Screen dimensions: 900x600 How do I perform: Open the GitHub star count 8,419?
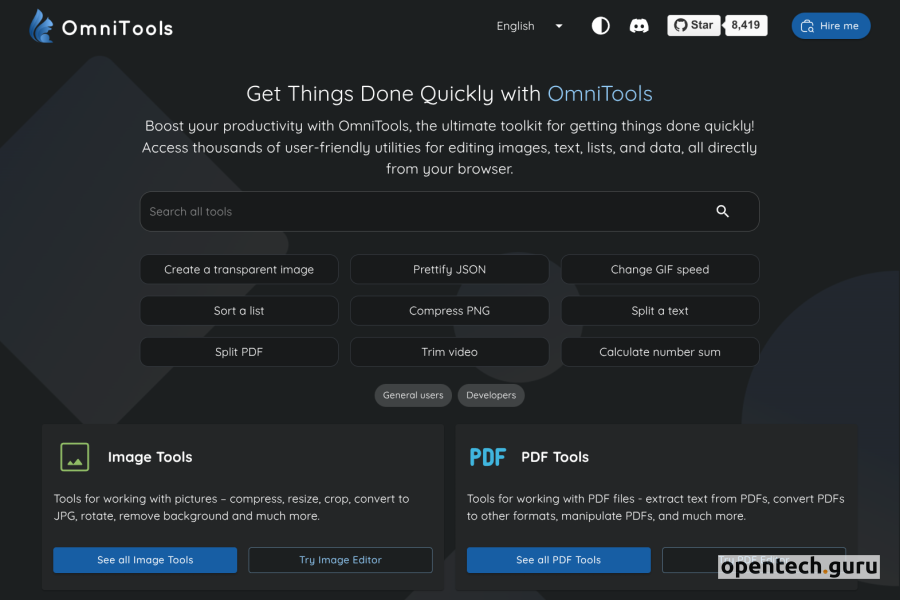pyautogui.click(x=746, y=25)
